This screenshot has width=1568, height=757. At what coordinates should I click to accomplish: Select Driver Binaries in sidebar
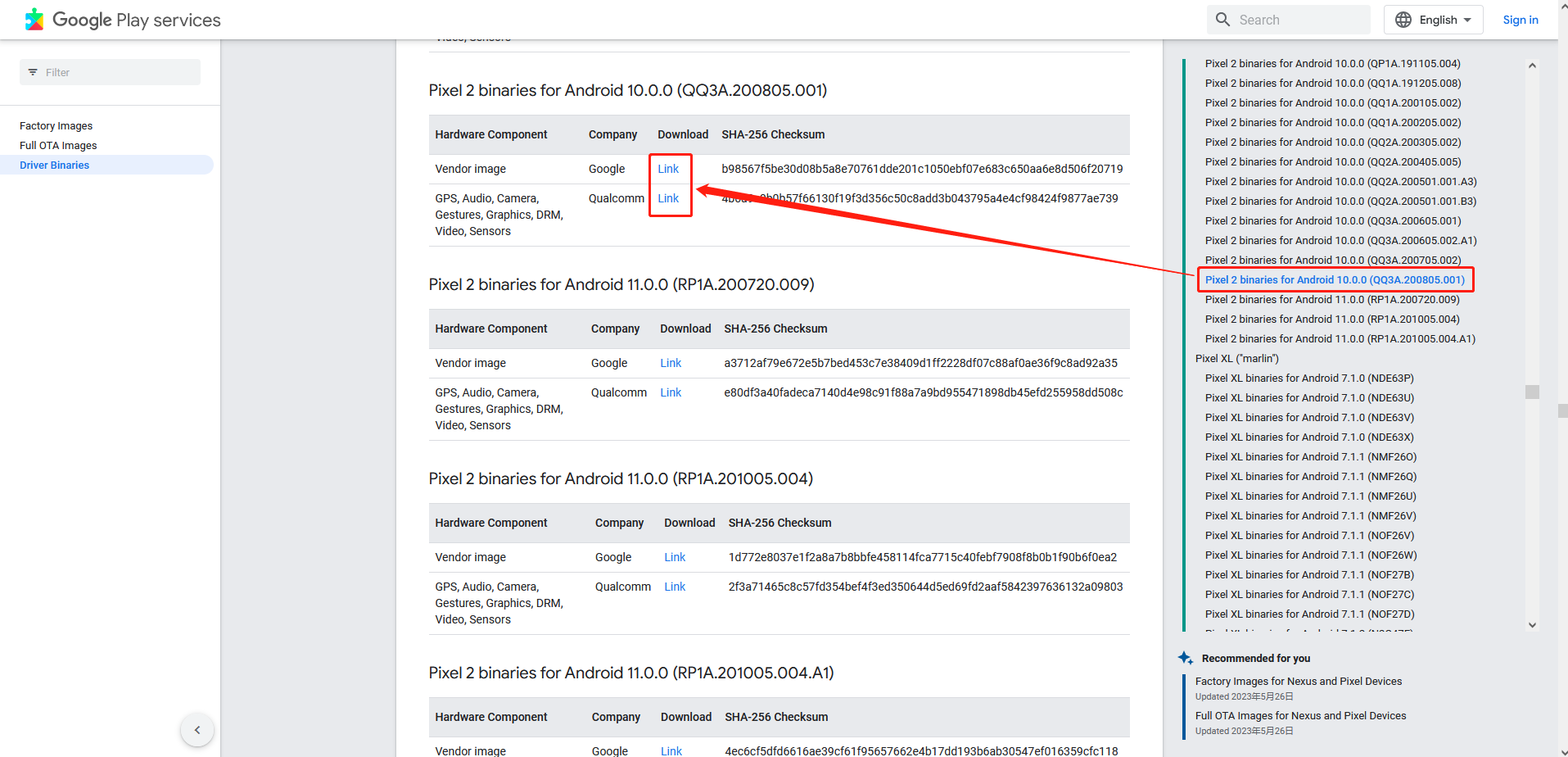(54, 165)
